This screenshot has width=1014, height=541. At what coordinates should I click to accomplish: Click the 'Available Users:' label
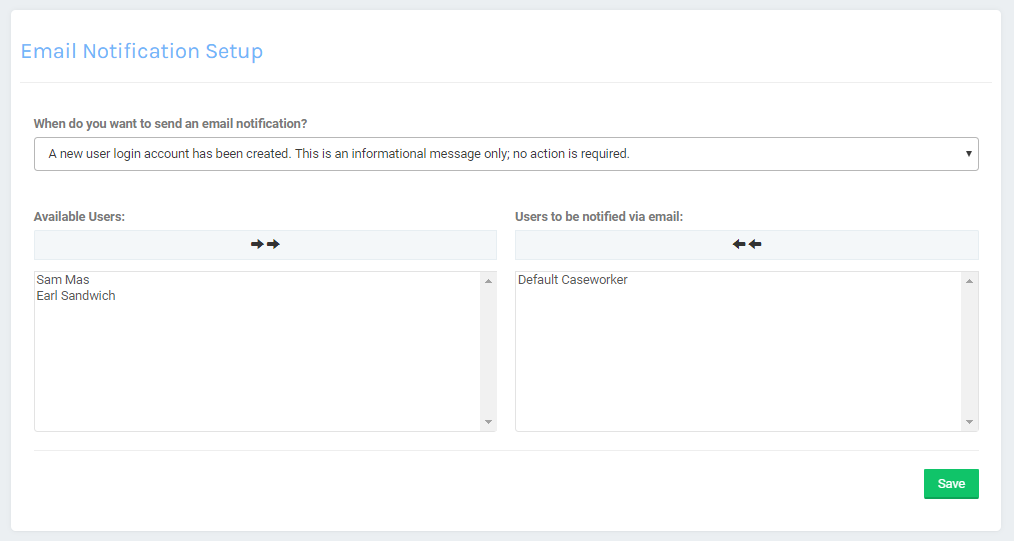coord(79,216)
